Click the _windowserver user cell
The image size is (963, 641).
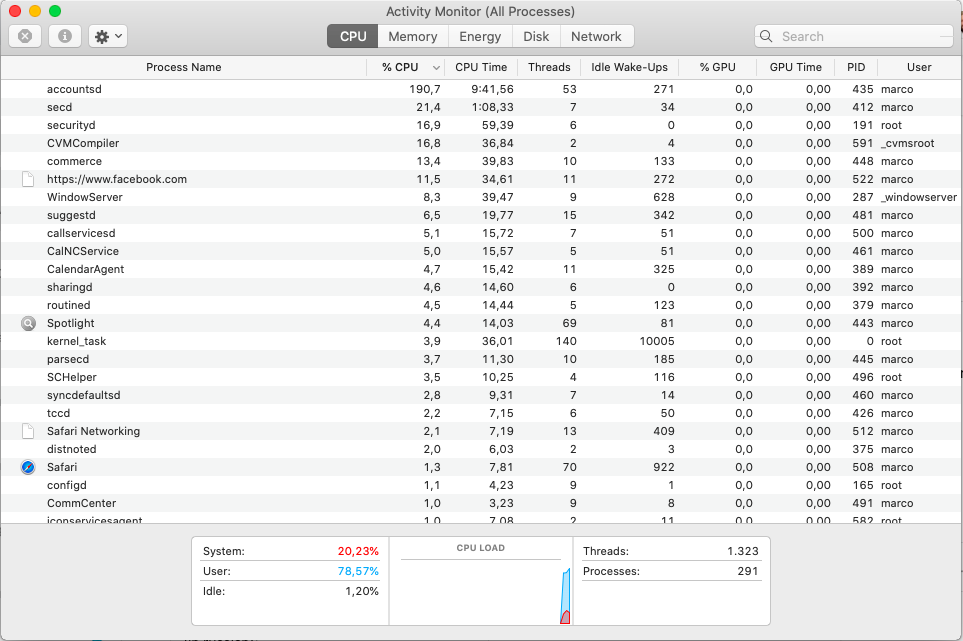point(919,197)
